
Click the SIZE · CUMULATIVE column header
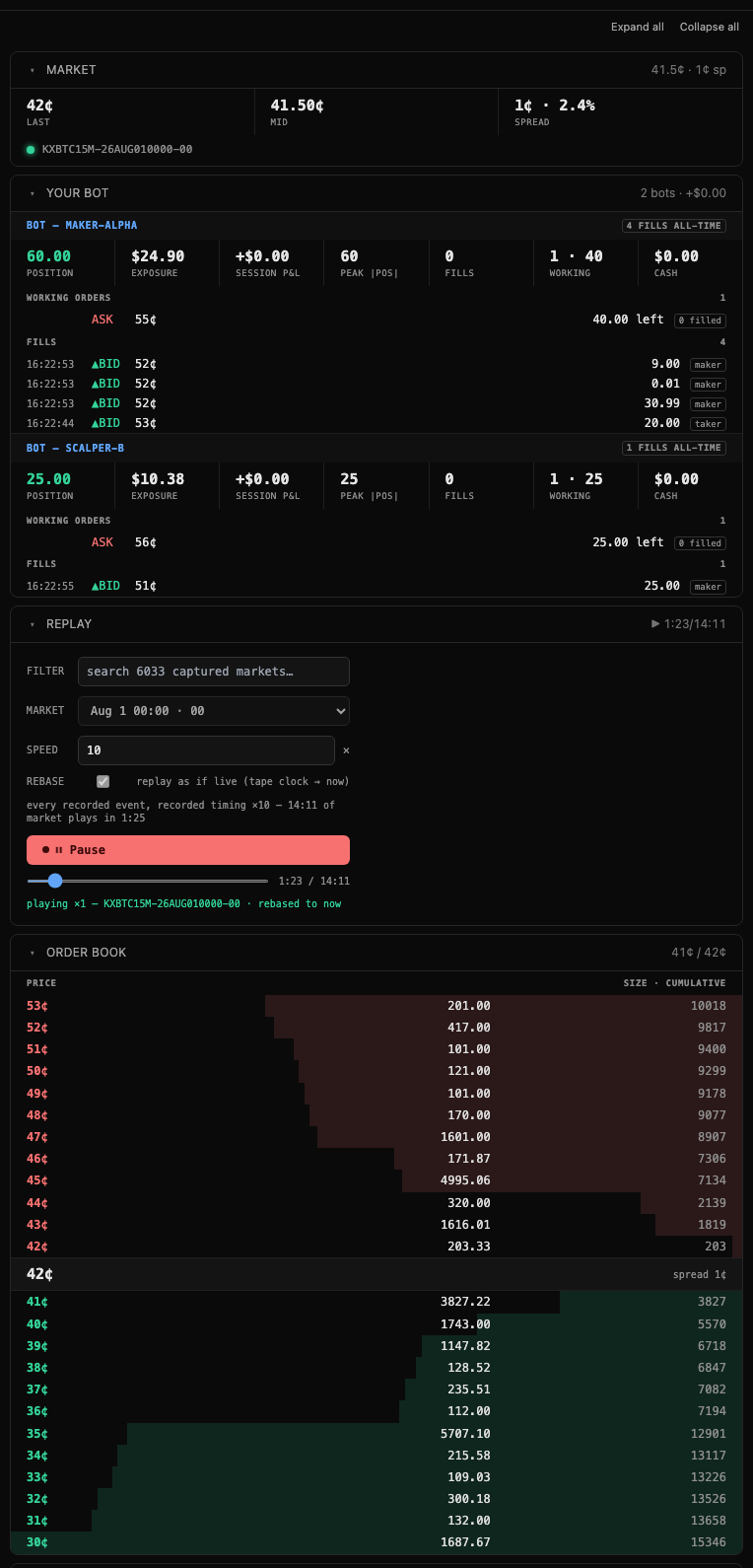tap(674, 983)
